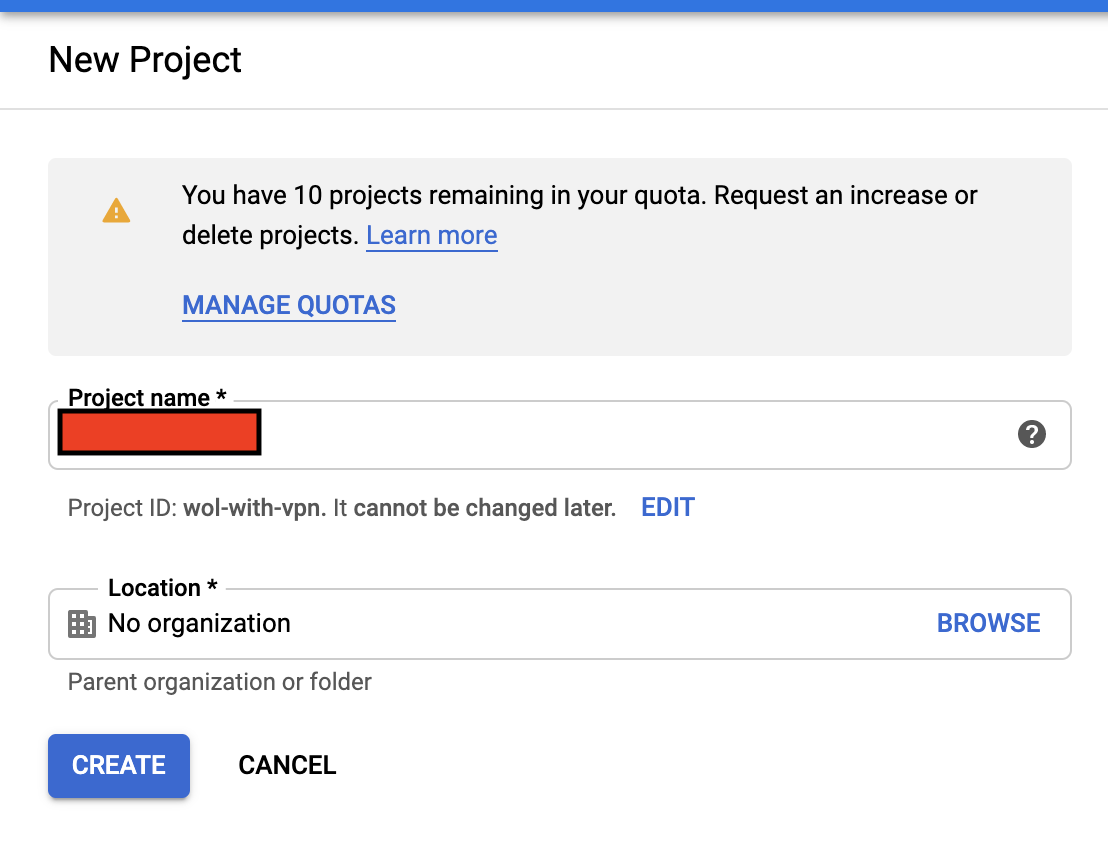Image resolution: width=1108 pixels, height=852 pixels.
Task: Click the New Project page heading
Action: click(145, 60)
